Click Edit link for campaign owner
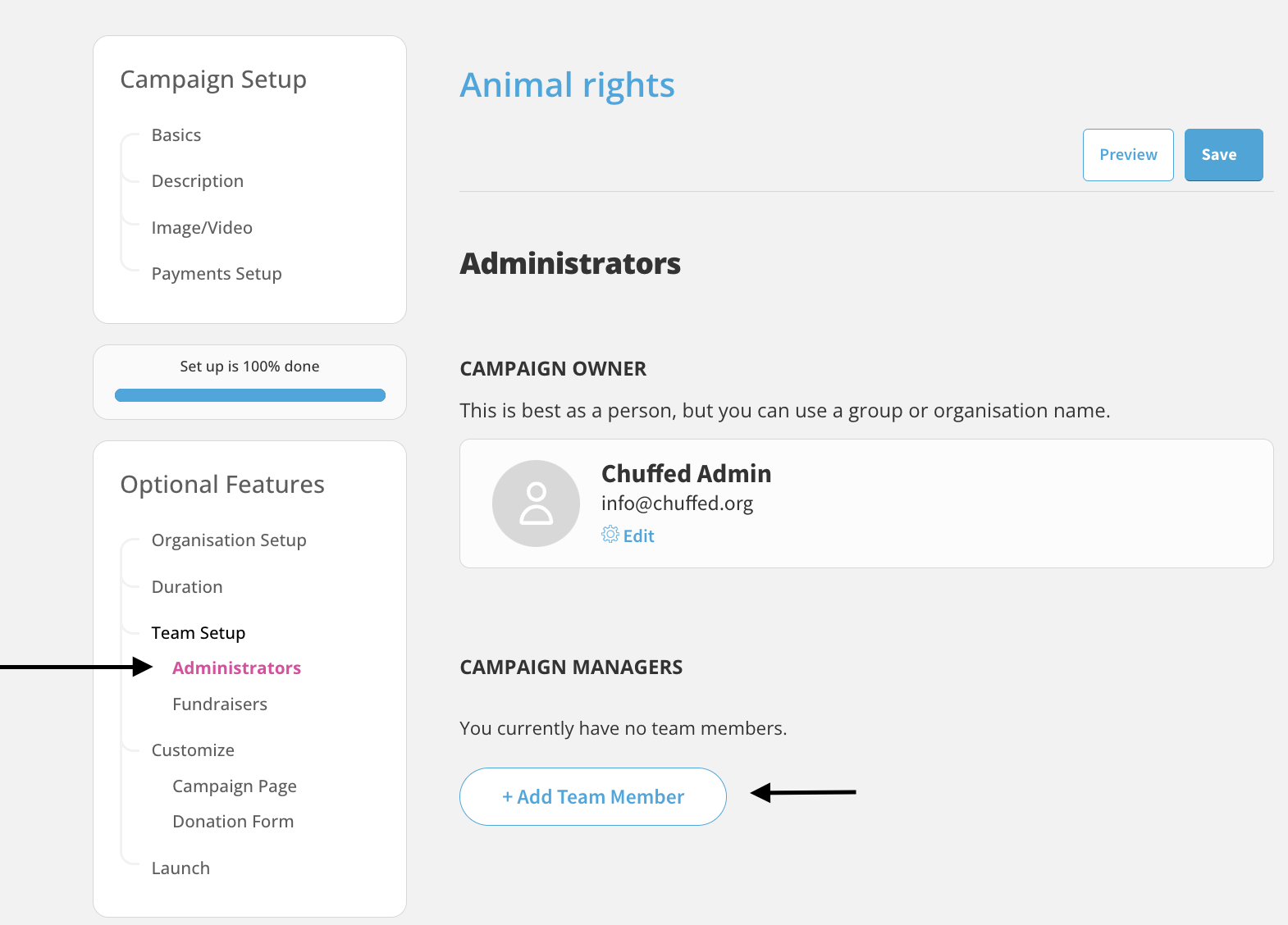1288x925 pixels. 638,536
